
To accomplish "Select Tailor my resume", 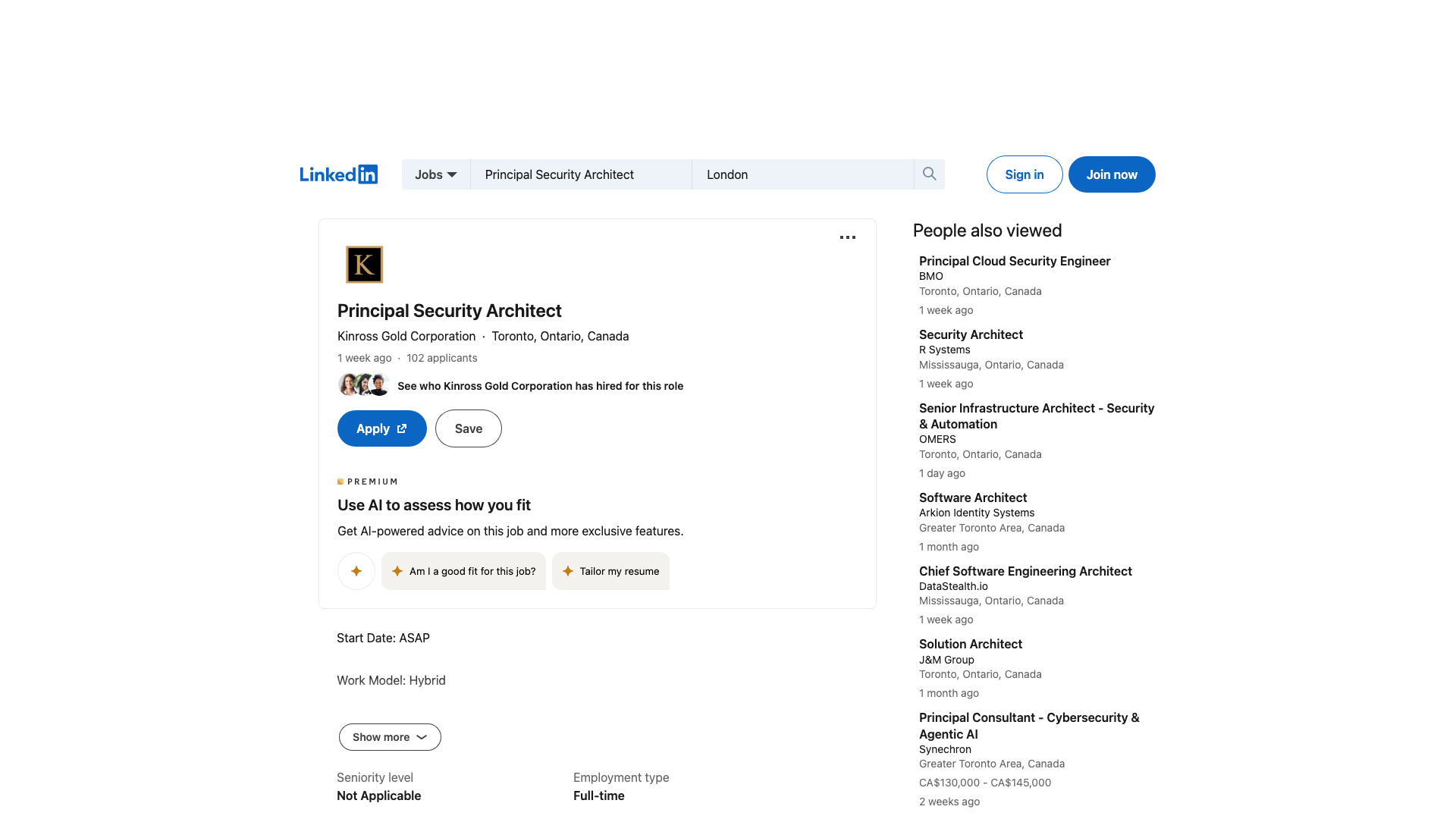I will 610,571.
